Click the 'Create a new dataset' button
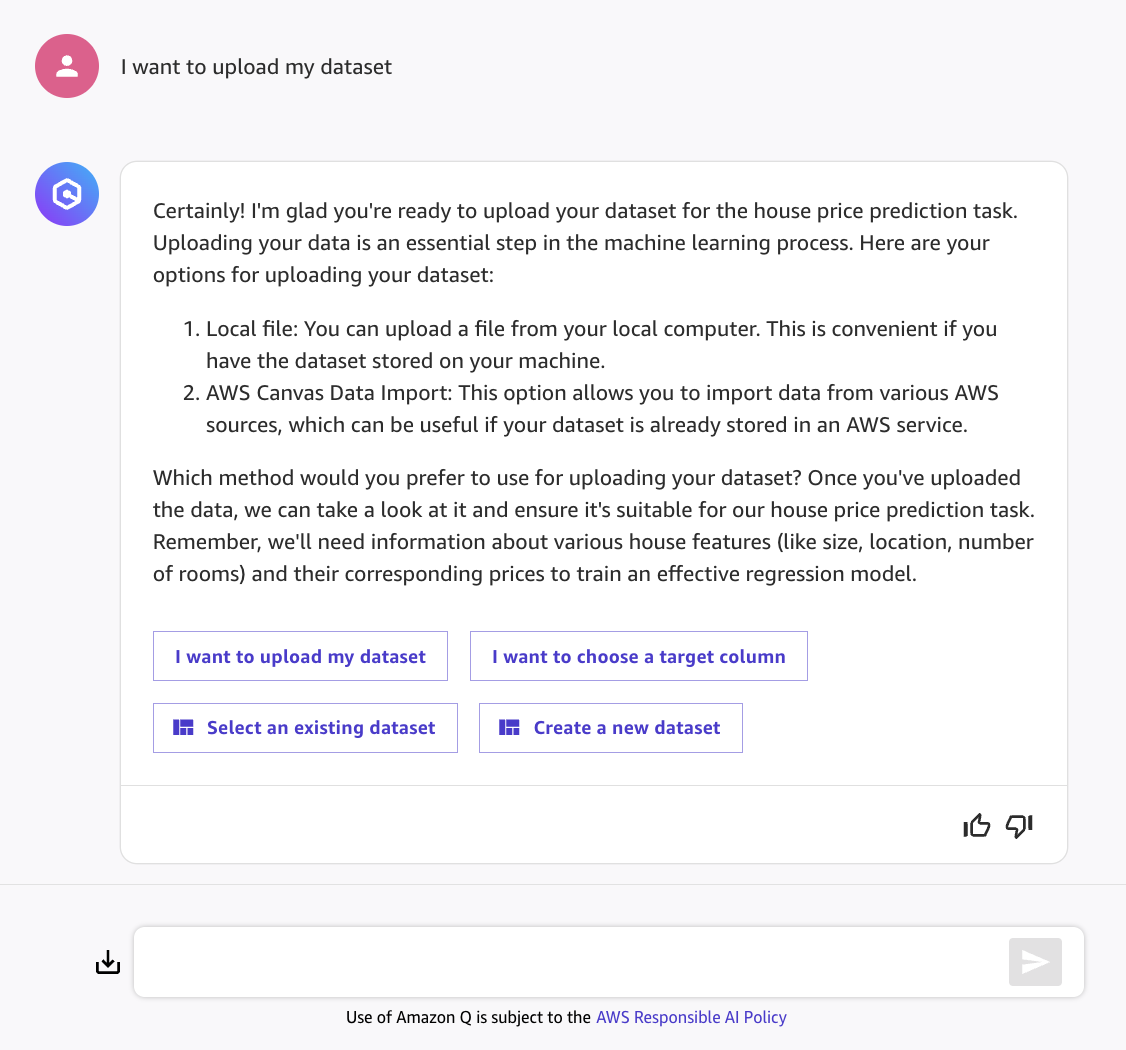 point(610,728)
